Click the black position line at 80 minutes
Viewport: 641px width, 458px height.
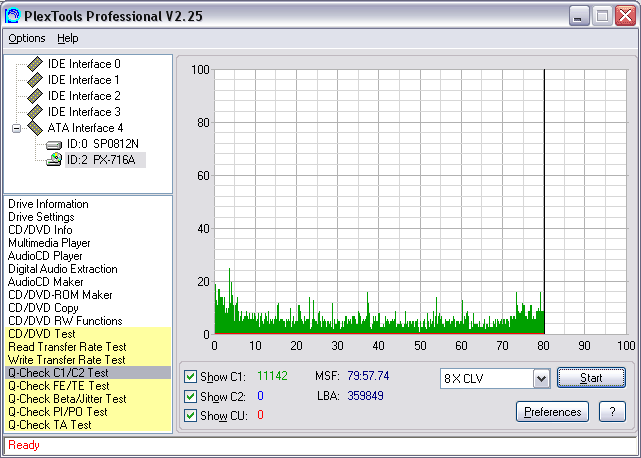click(x=544, y=202)
